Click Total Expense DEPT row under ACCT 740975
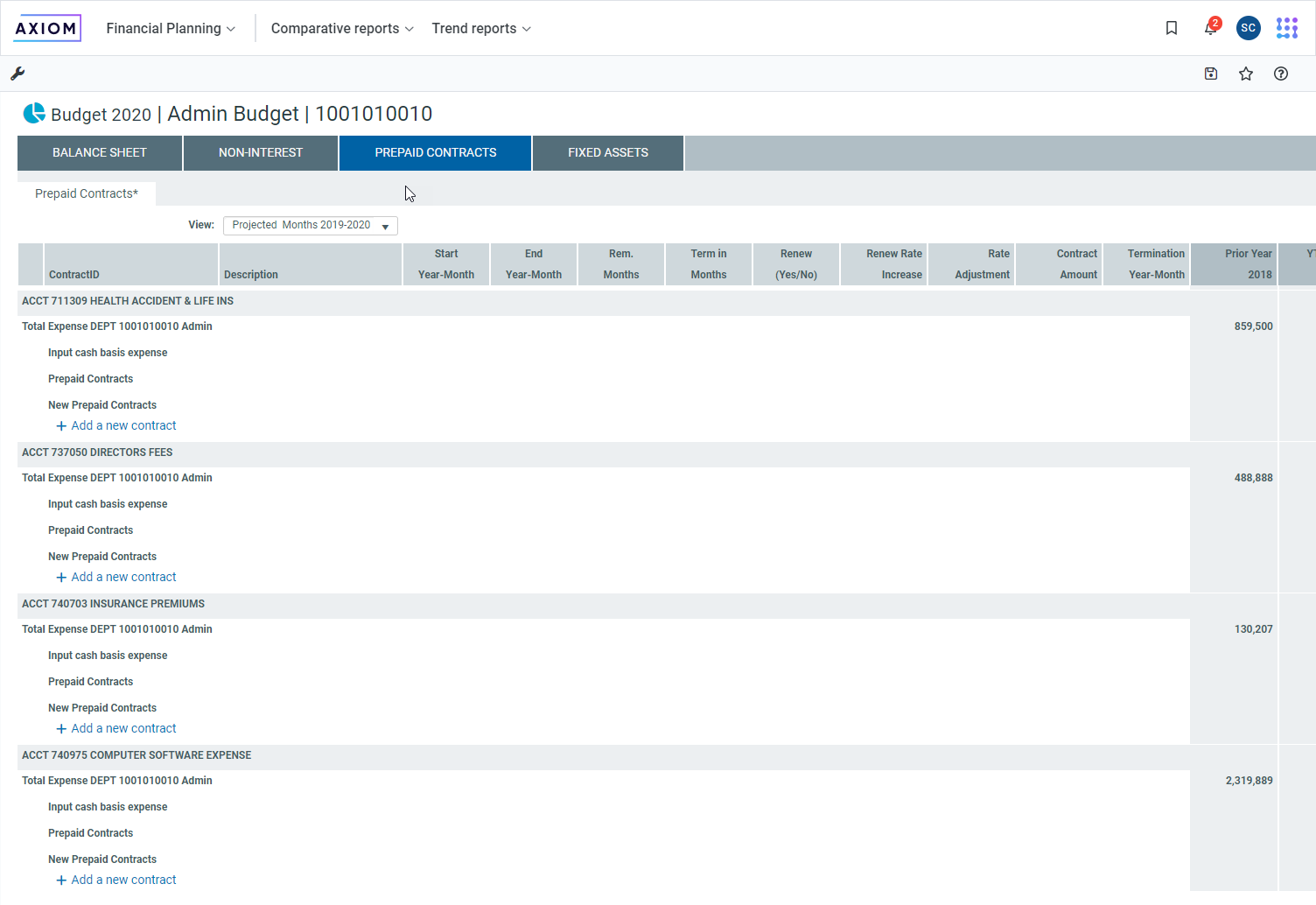Image resolution: width=1316 pixels, height=905 pixels. pos(117,781)
